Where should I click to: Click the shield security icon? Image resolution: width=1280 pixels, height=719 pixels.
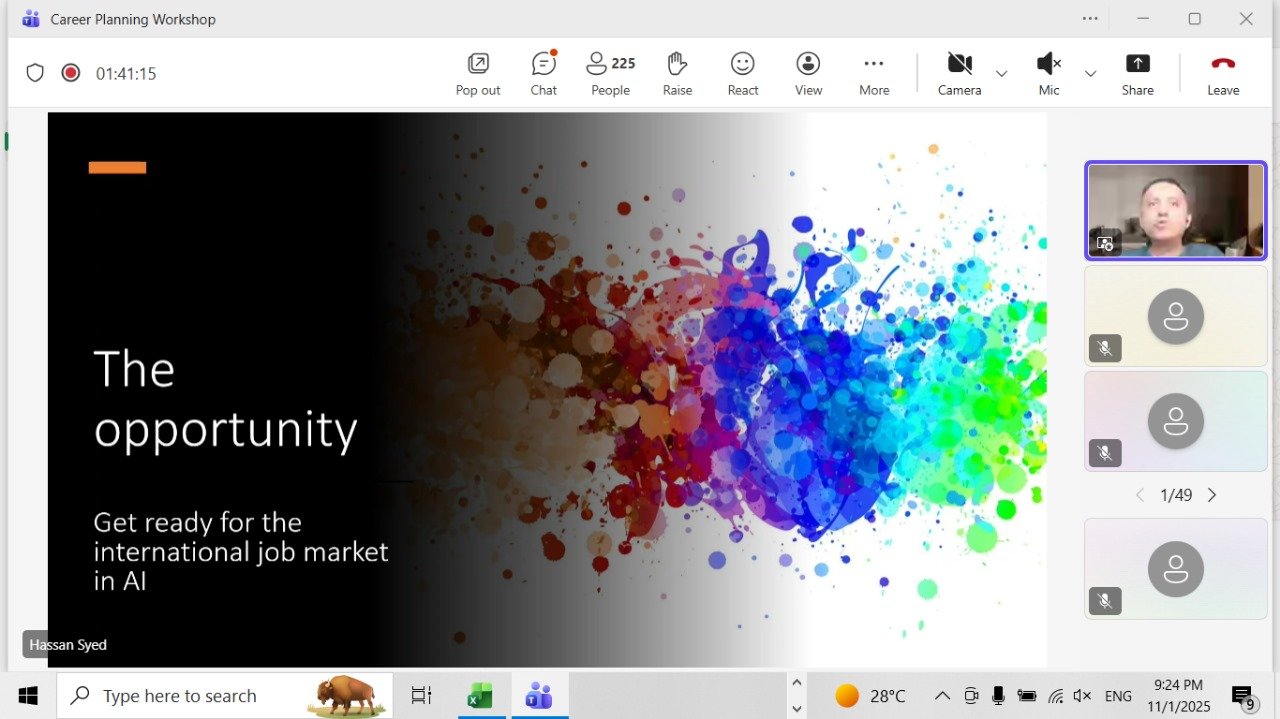tap(35, 73)
